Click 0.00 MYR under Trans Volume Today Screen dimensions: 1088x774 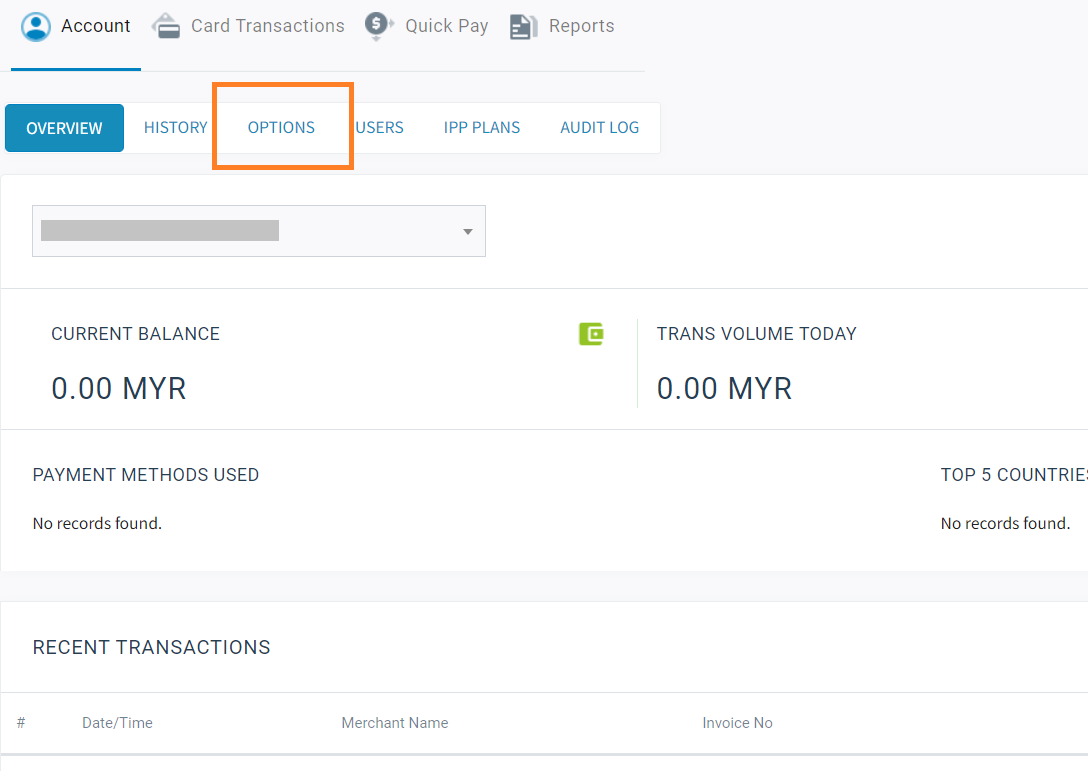click(724, 389)
